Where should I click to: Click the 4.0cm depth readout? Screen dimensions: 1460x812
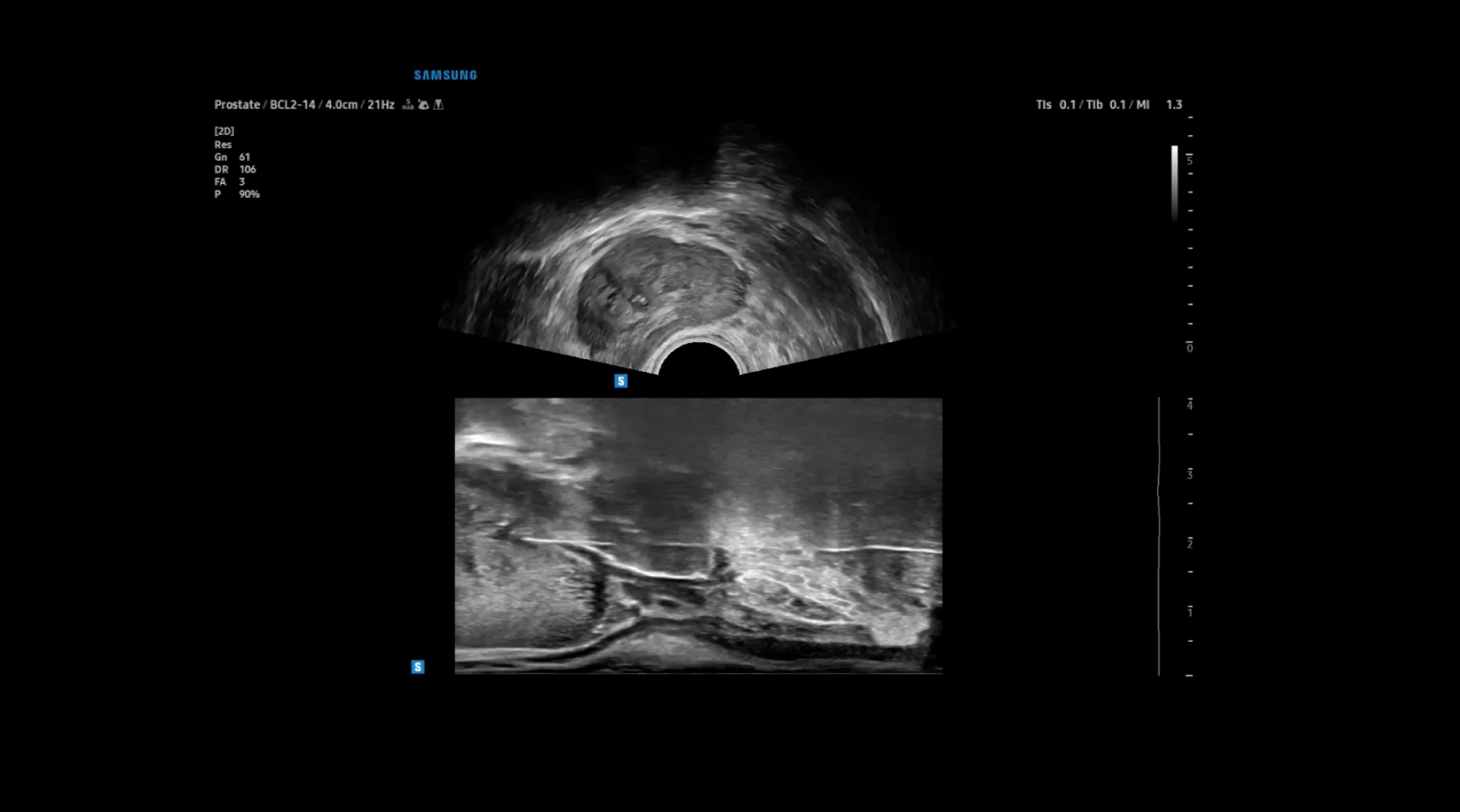coord(340,105)
